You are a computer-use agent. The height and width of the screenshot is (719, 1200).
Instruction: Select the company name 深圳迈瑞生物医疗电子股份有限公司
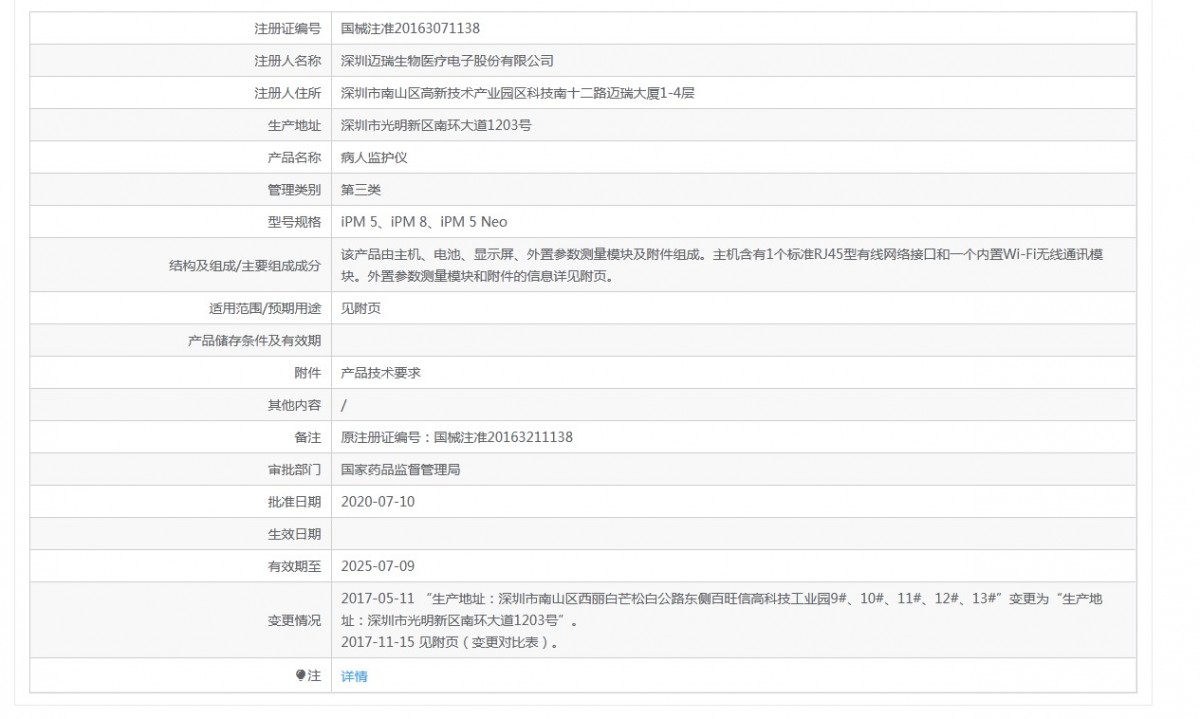point(447,61)
